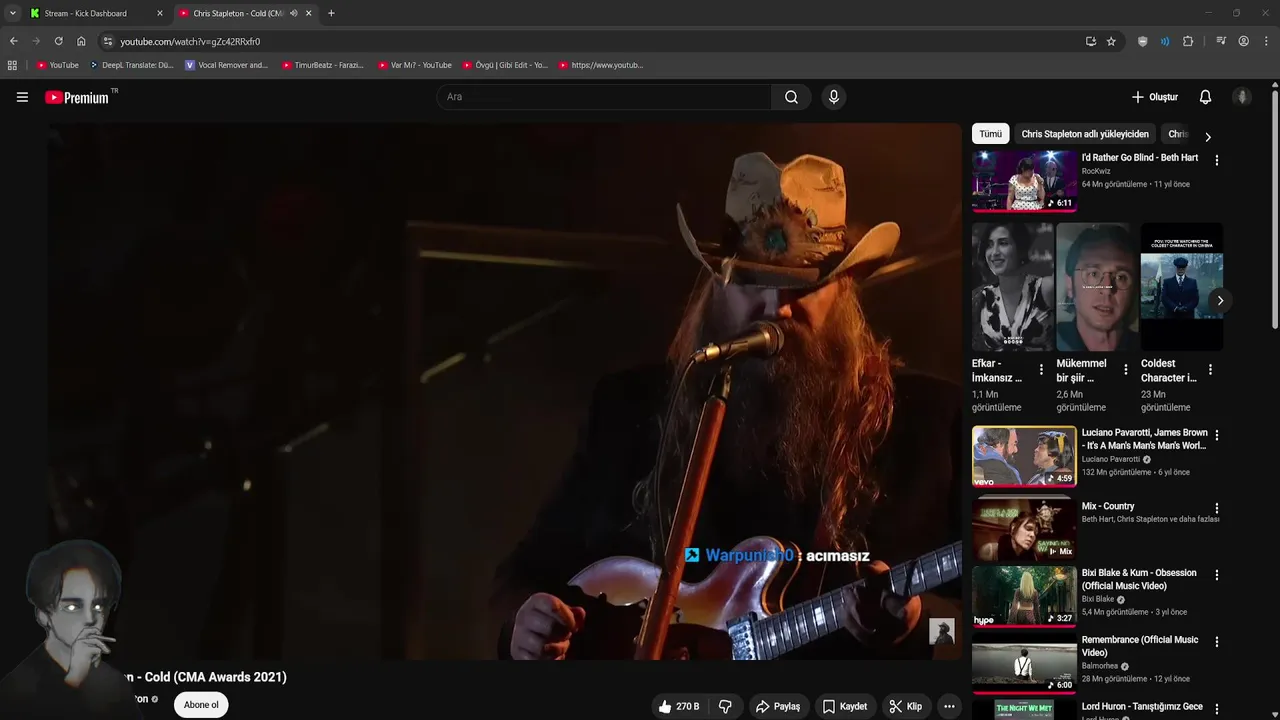This screenshot has height=720, width=1280.
Task: Open the Efkar short thumbnail
Action: (x=1012, y=286)
